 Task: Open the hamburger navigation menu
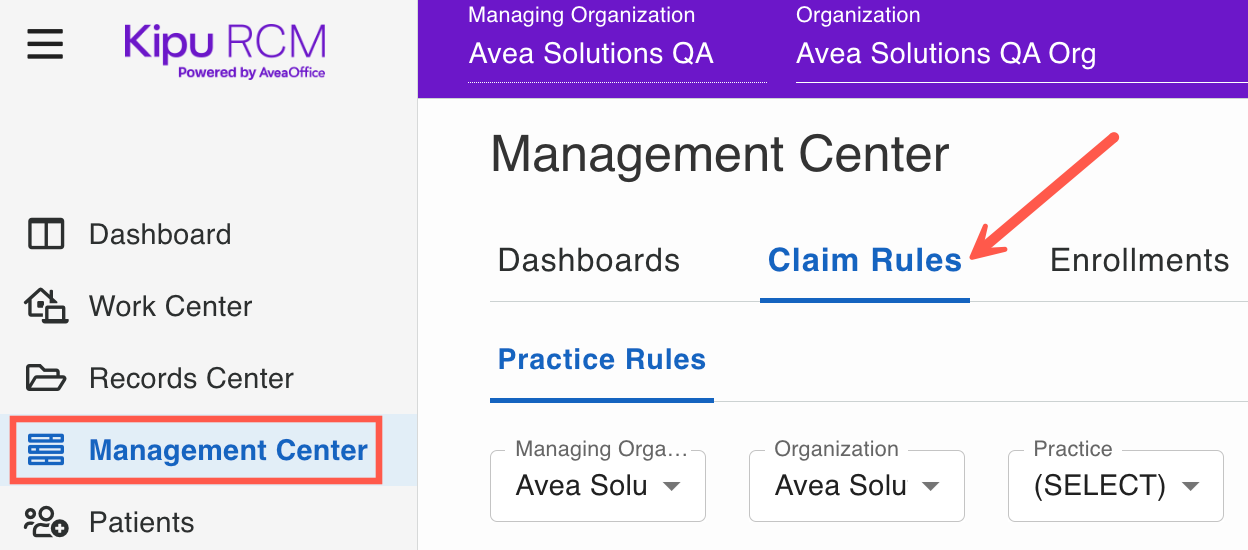click(45, 44)
